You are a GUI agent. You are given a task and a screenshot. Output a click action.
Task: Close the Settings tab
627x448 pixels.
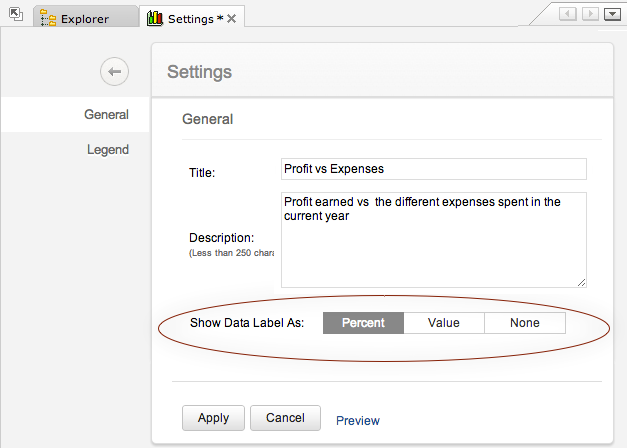click(232, 18)
